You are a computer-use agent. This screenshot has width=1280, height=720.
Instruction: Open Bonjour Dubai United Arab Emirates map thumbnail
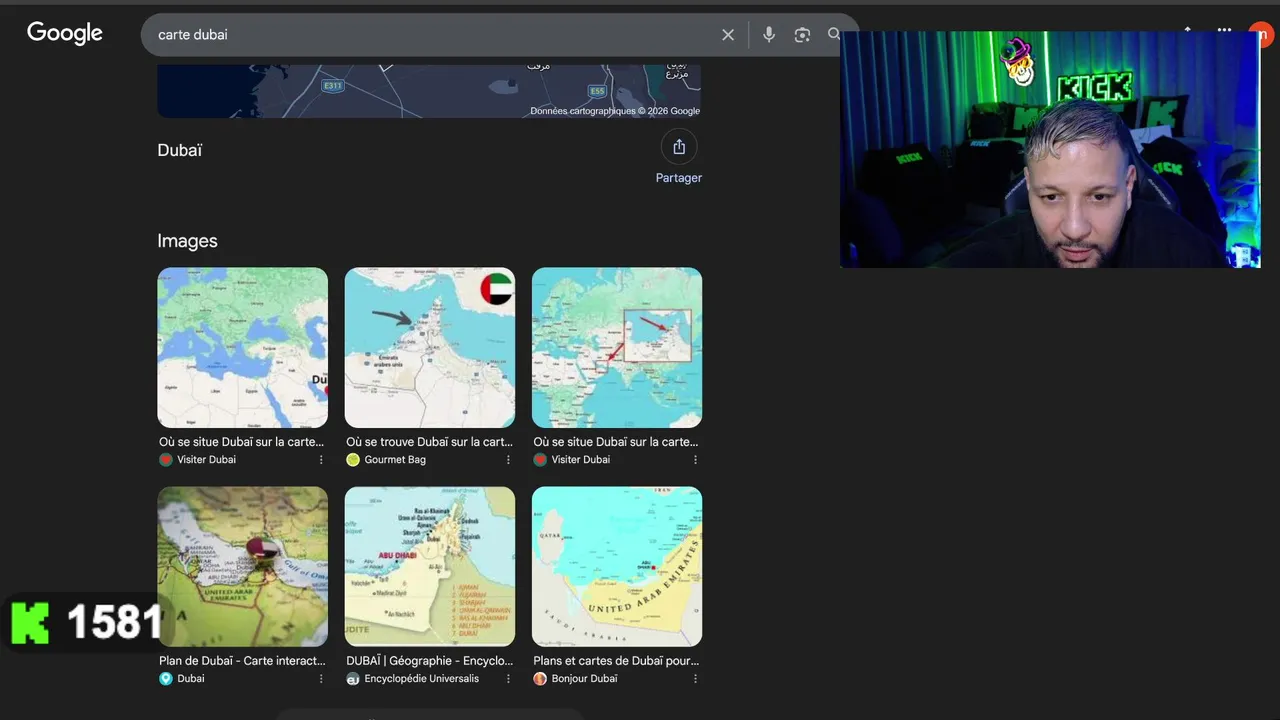[617, 566]
